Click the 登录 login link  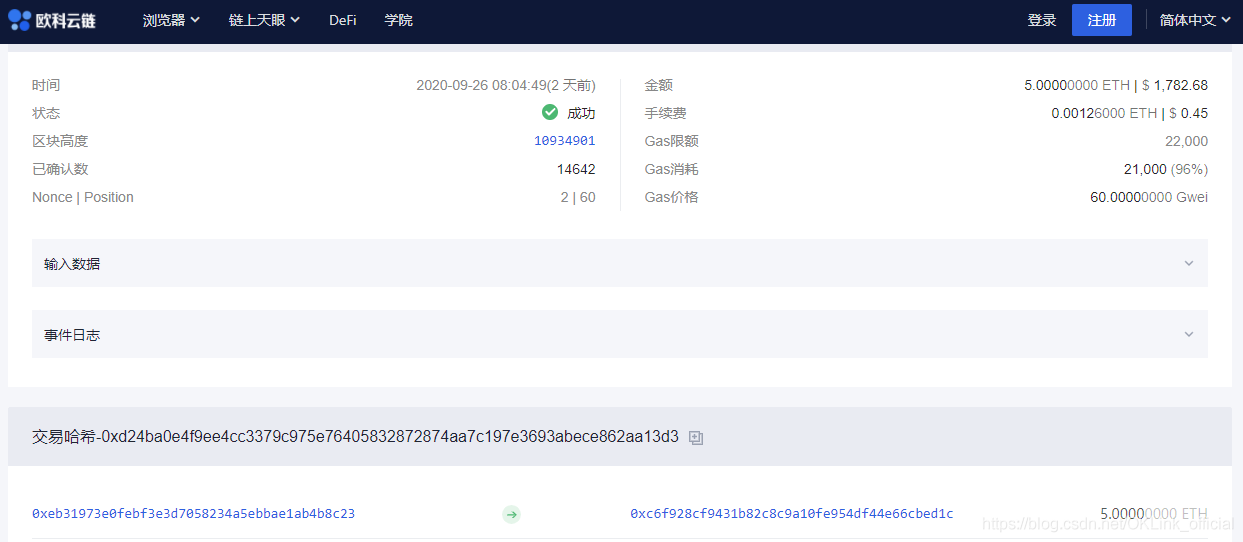(x=1042, y=20)
